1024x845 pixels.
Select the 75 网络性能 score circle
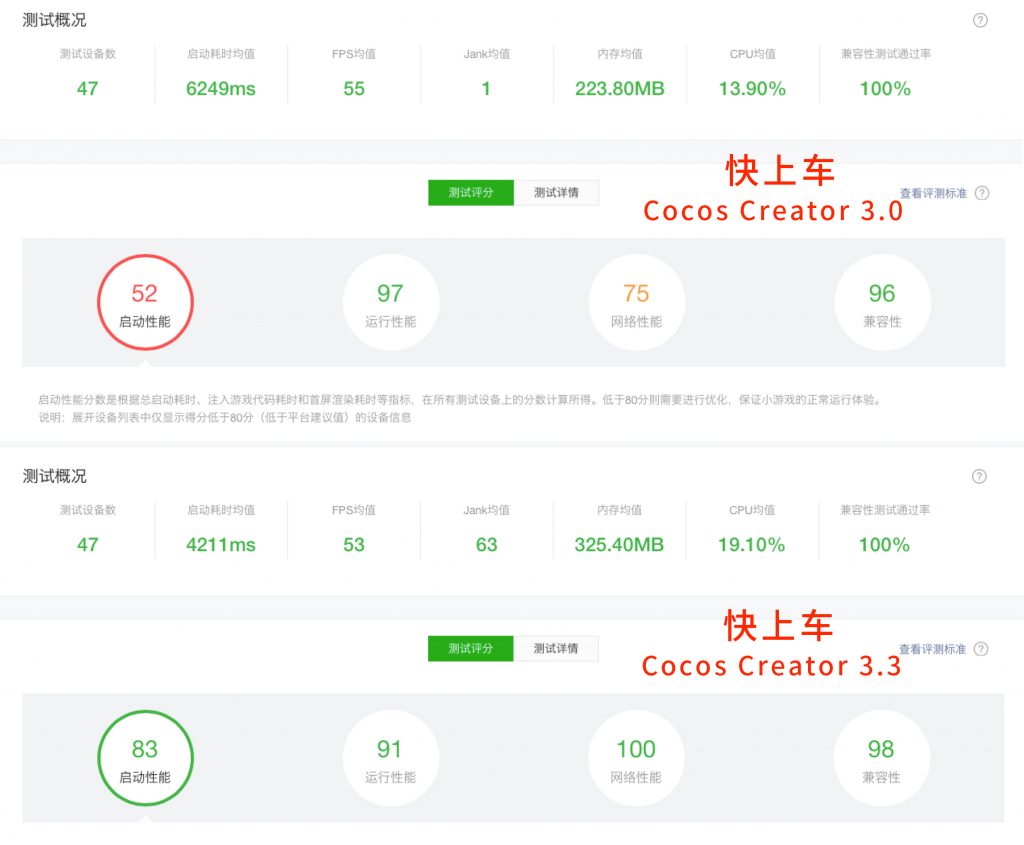point(637,302)
